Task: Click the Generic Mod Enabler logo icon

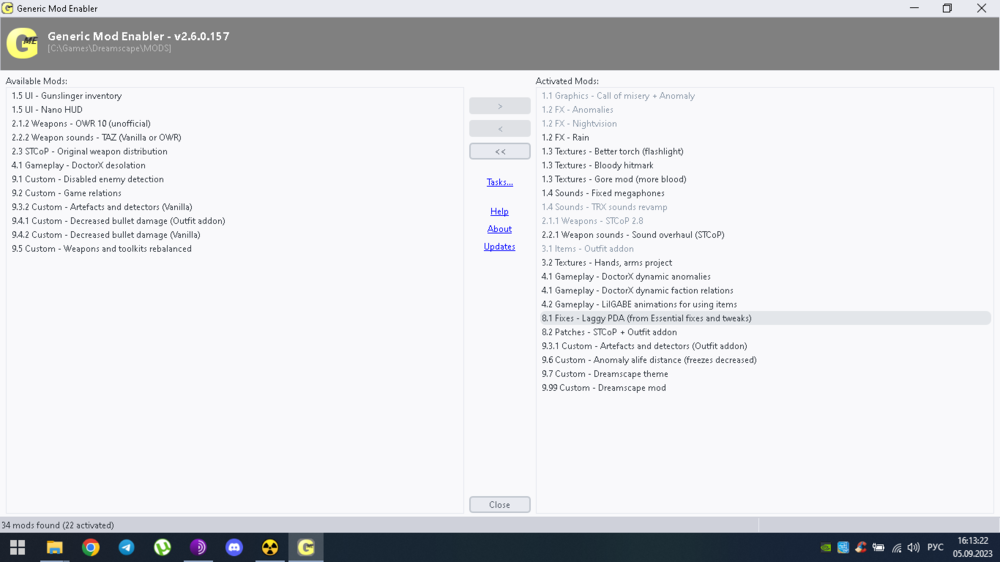Action: (x=22, y=43)
